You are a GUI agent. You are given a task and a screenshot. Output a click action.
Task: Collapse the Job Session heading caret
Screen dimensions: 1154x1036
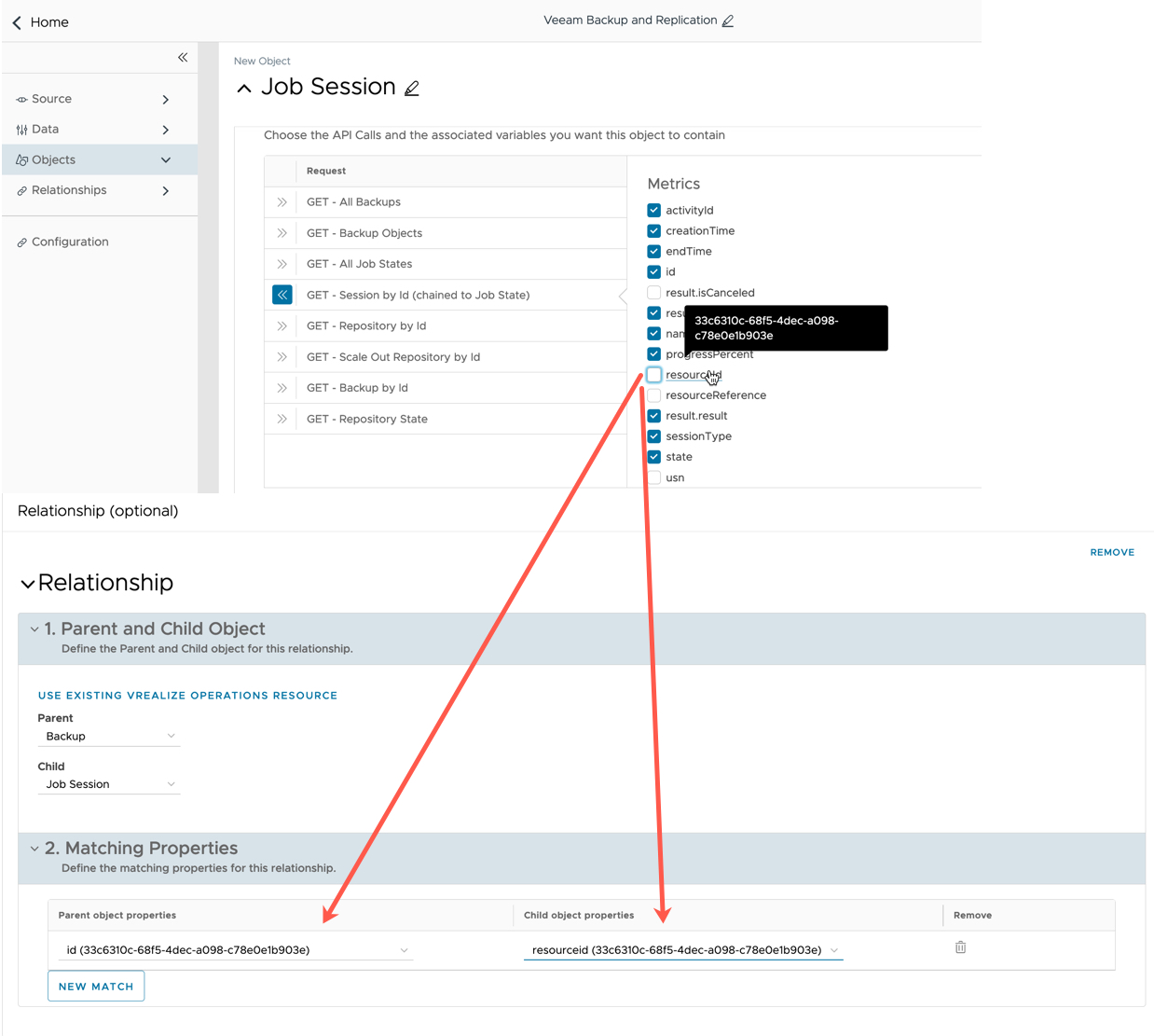pos(244,89)
